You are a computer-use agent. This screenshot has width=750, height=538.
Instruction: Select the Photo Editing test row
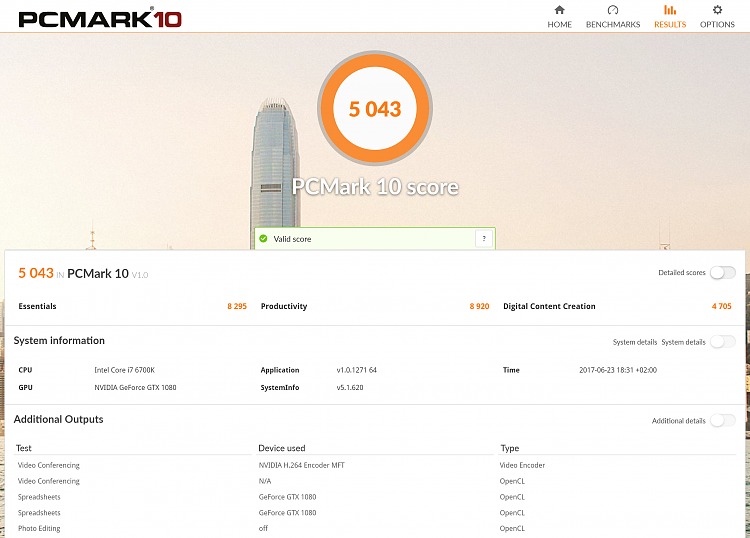(39, 529)
